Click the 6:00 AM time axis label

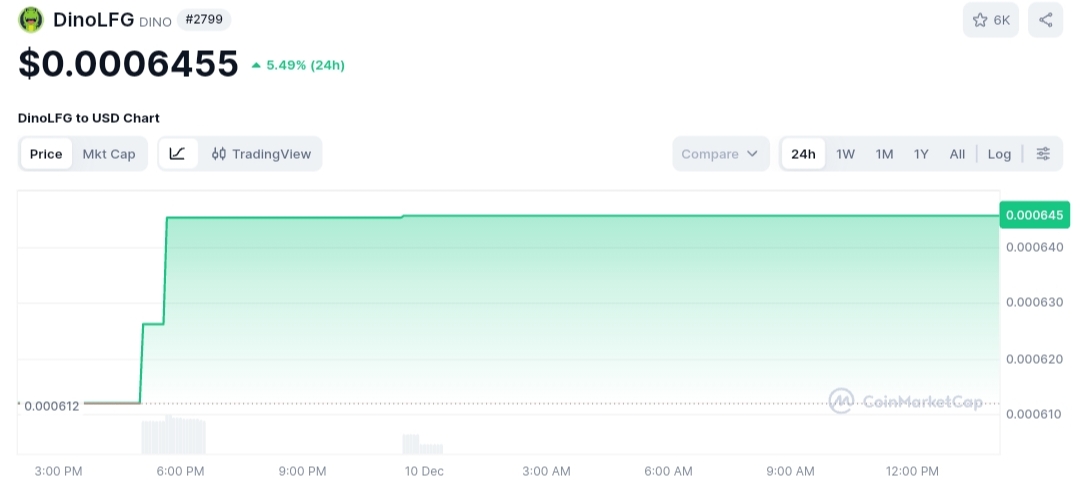click(668, 472)
